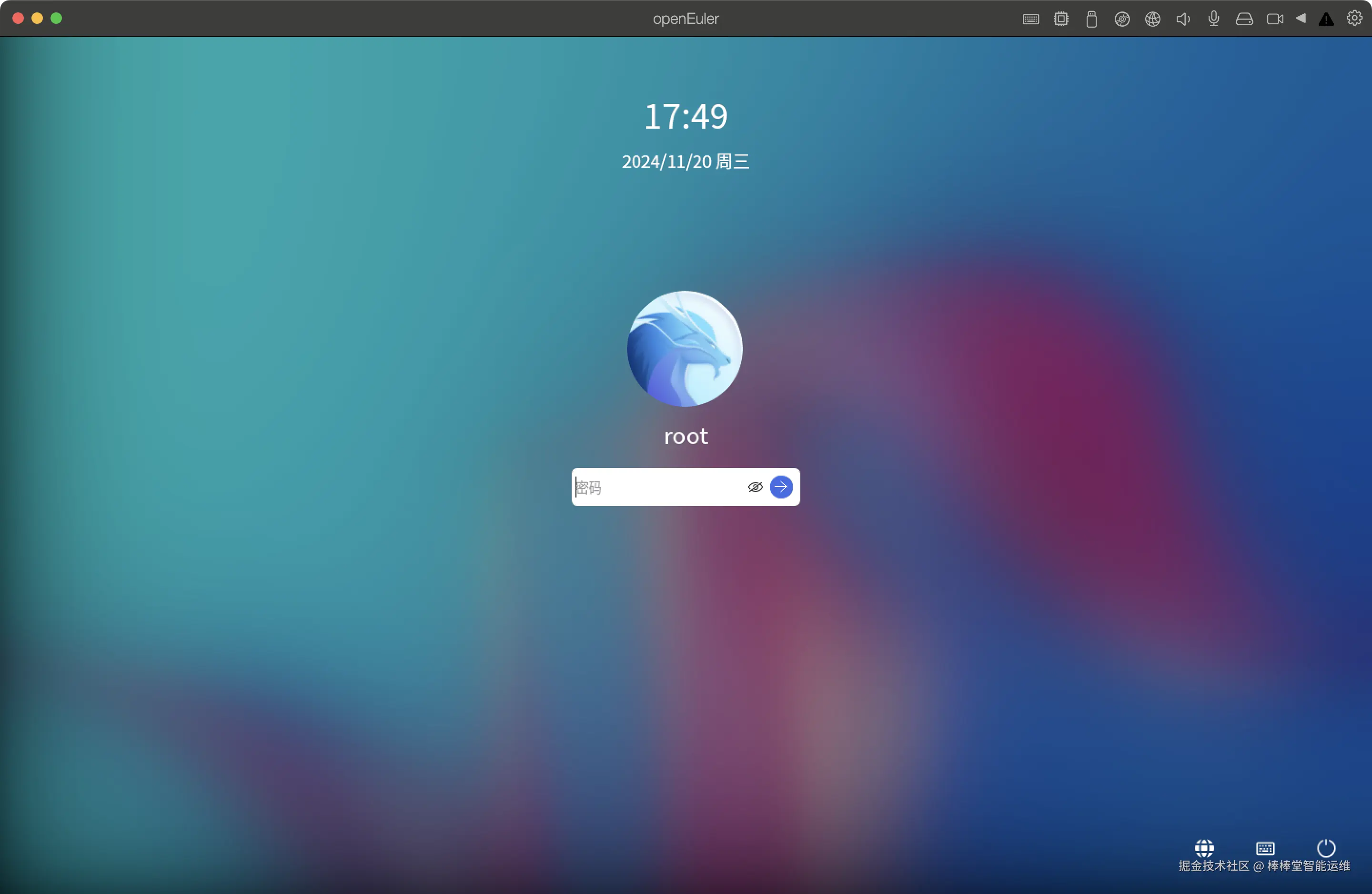
Task: Open language selector globe at bottom right
Action: [x=1204, y=847]
